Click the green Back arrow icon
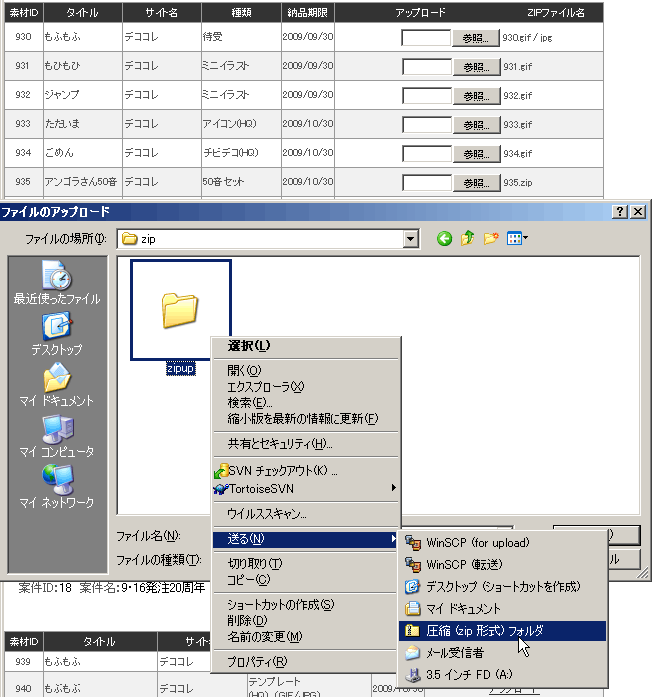This screenshot has height=697, width=653. 444,239
